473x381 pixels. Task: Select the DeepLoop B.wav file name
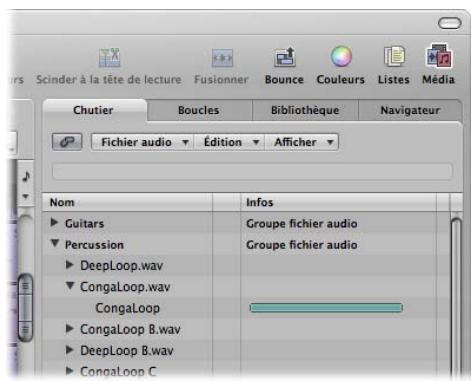point(127,351)
